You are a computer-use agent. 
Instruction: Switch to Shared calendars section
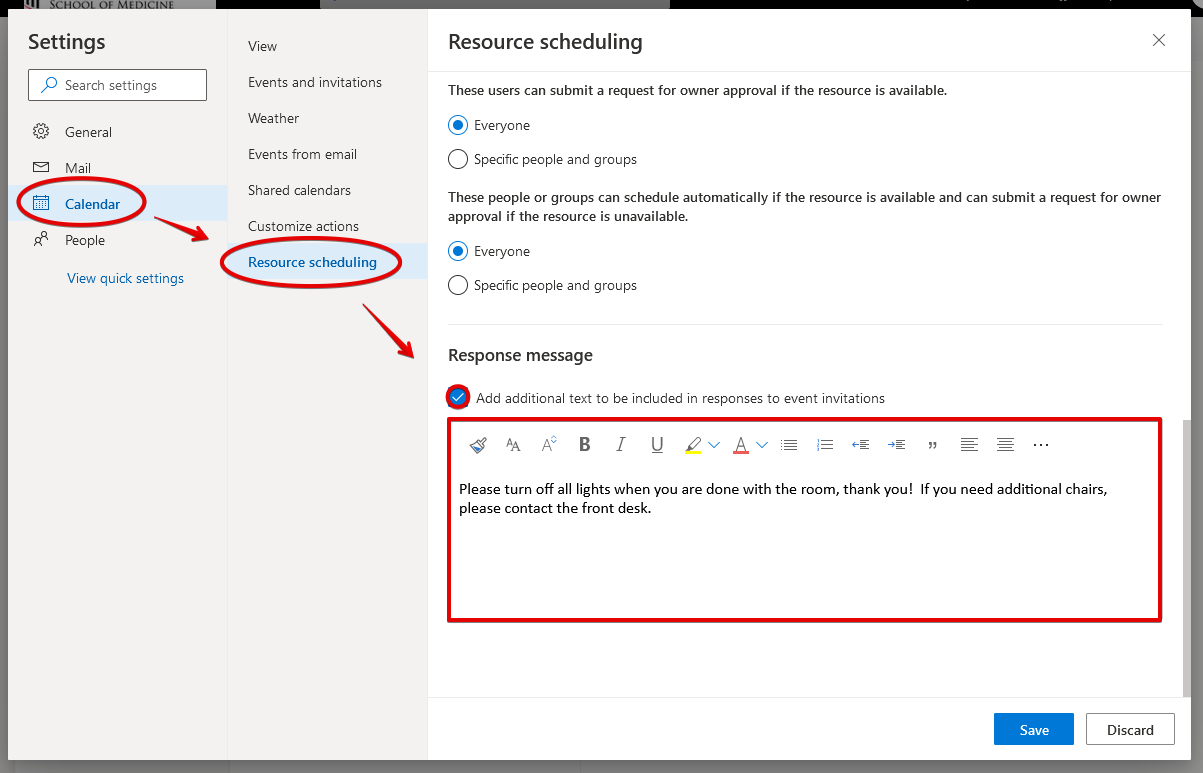[x=299, y=190]
